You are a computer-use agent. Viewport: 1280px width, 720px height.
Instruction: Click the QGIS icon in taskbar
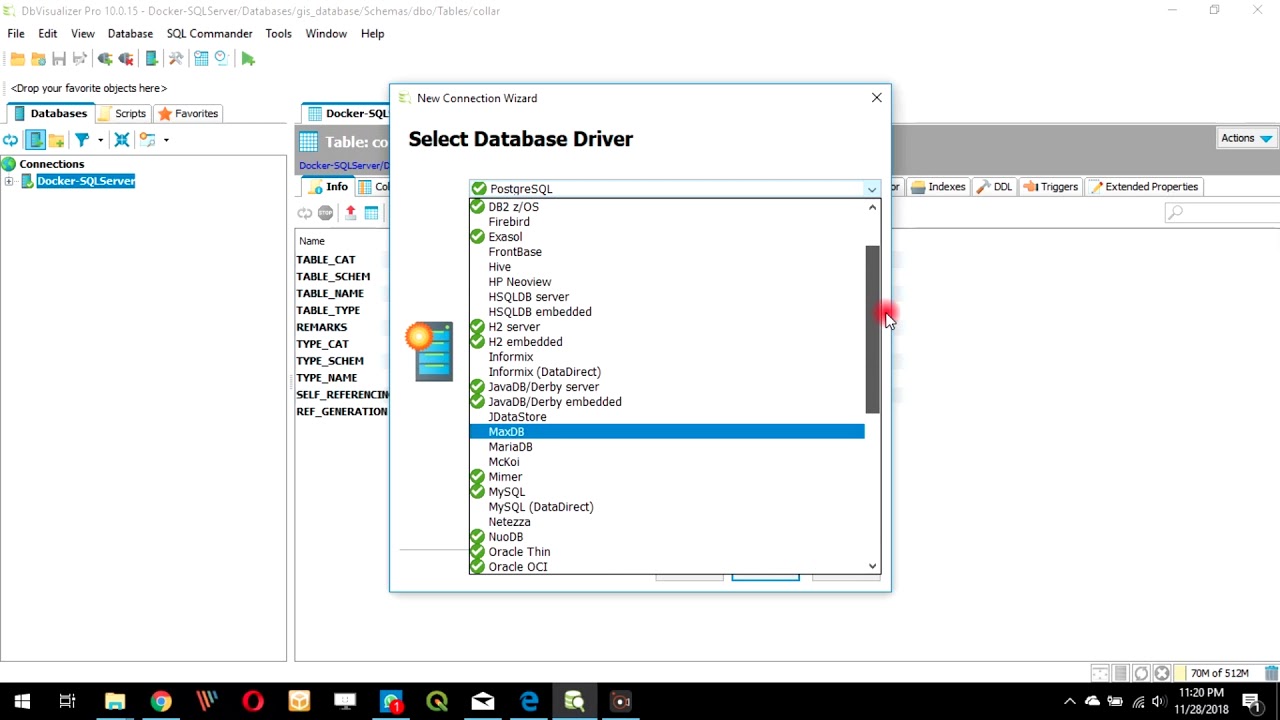[437, 701]
